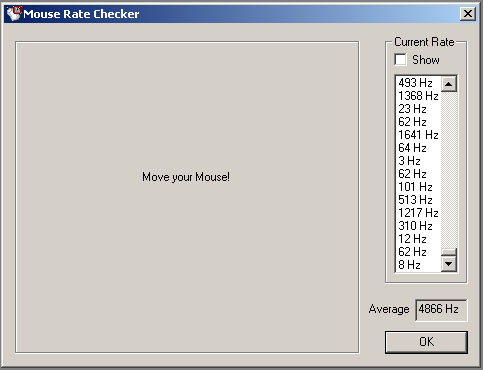Click the Move your Mouse! text
The height and width of the screenshot is (370, 483).
point(186,177)
